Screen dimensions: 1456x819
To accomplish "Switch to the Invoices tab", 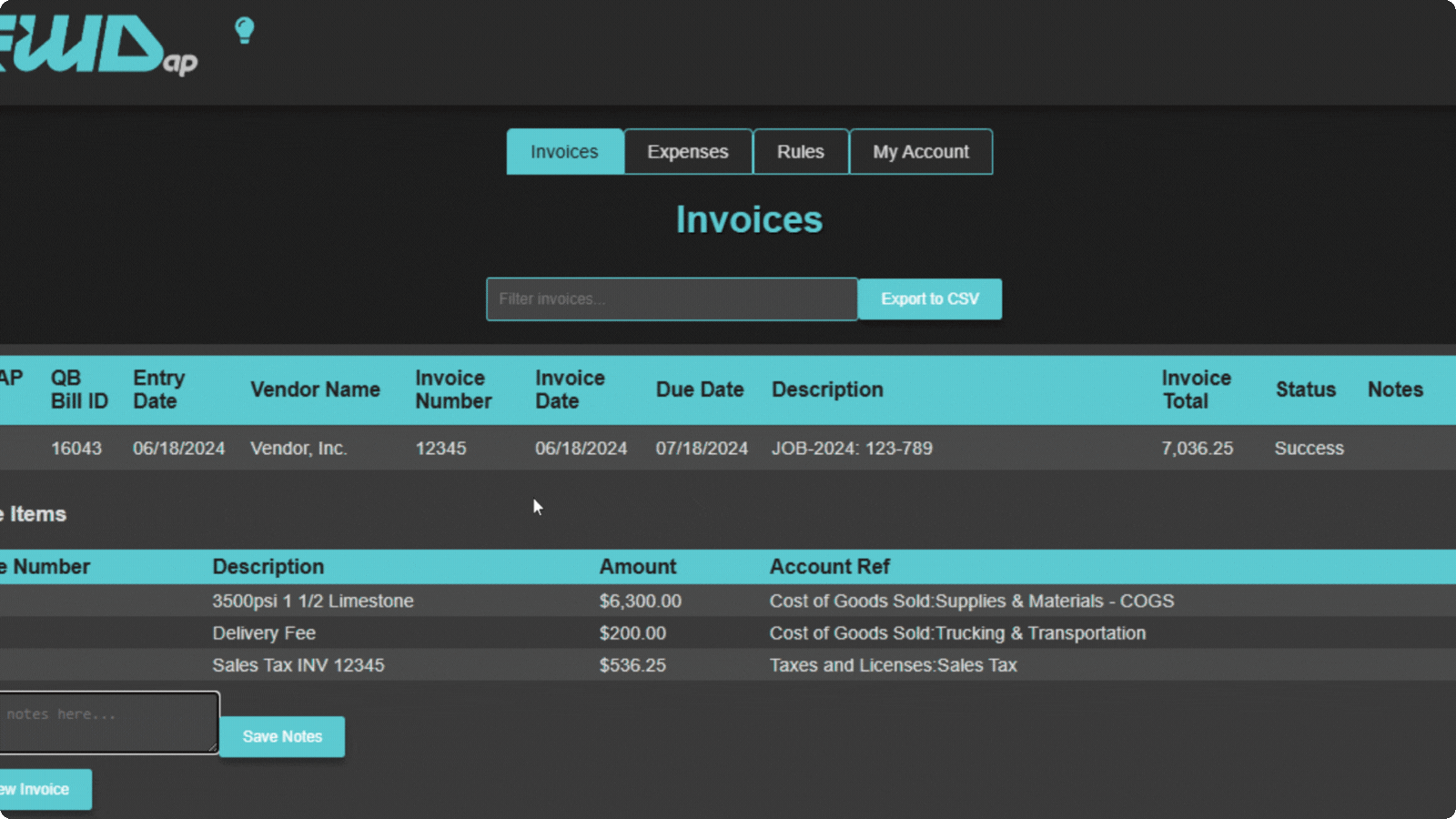I will (564, 152).
